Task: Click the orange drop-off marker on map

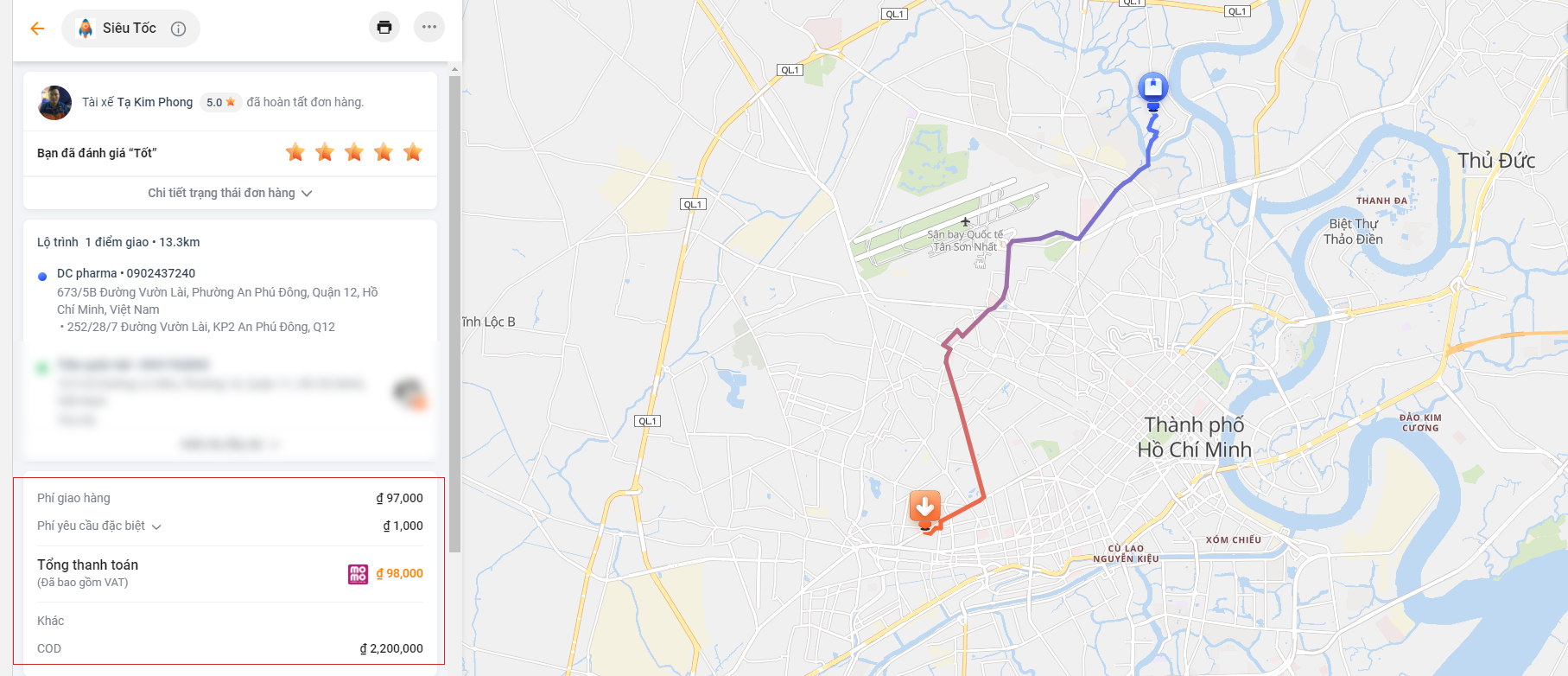Action: [x=924, y=508]
